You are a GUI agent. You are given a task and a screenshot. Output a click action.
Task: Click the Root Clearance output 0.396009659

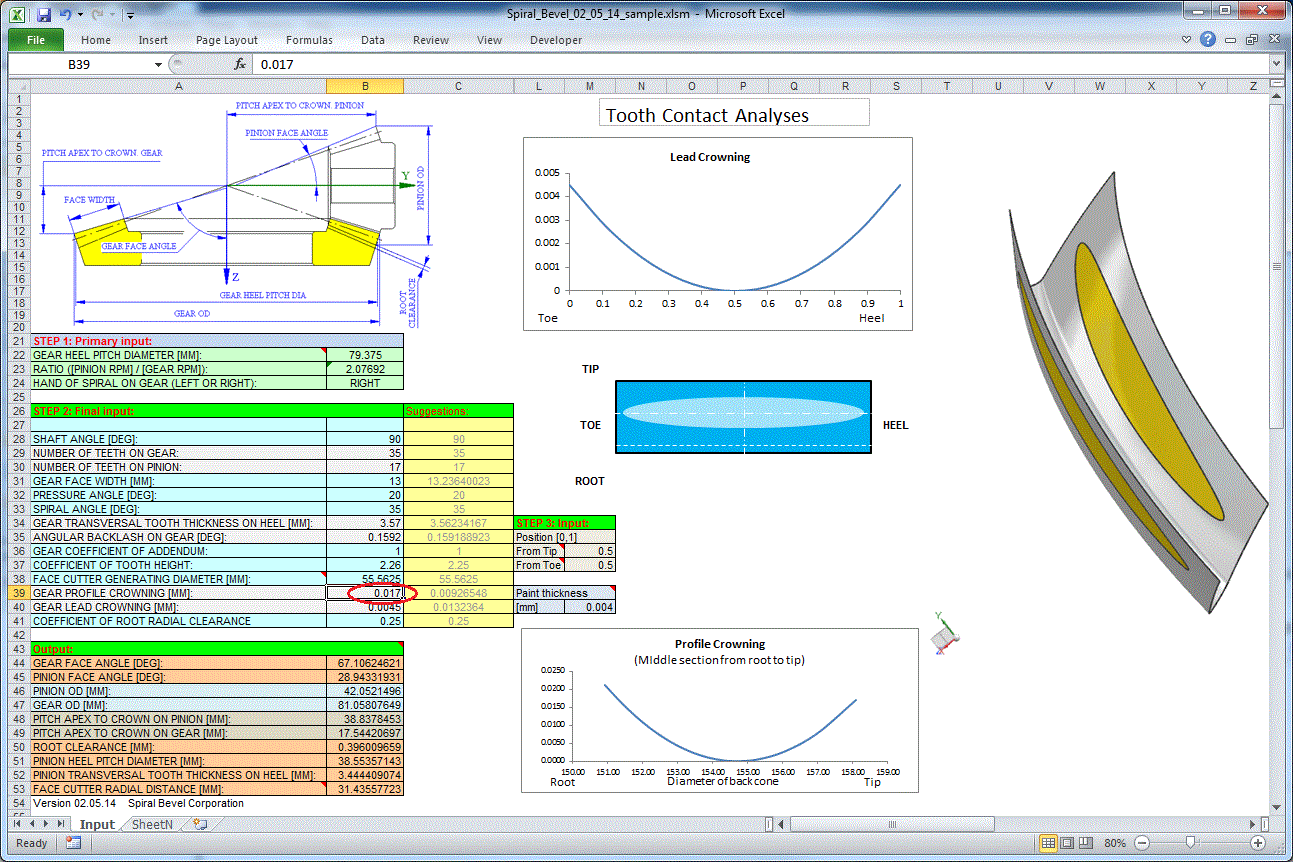[x=365, y=747]
